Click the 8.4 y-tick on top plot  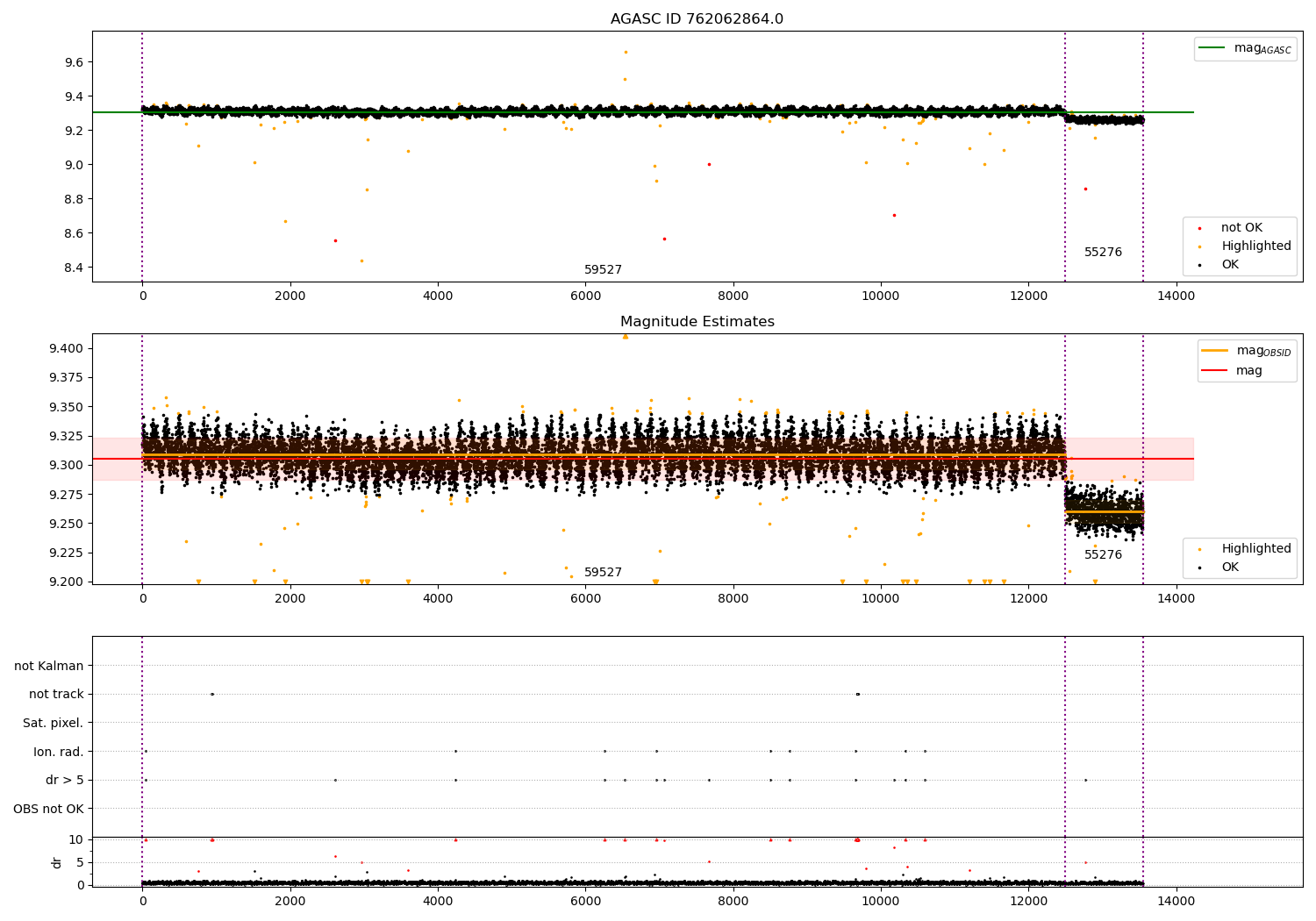click(74, 268)
